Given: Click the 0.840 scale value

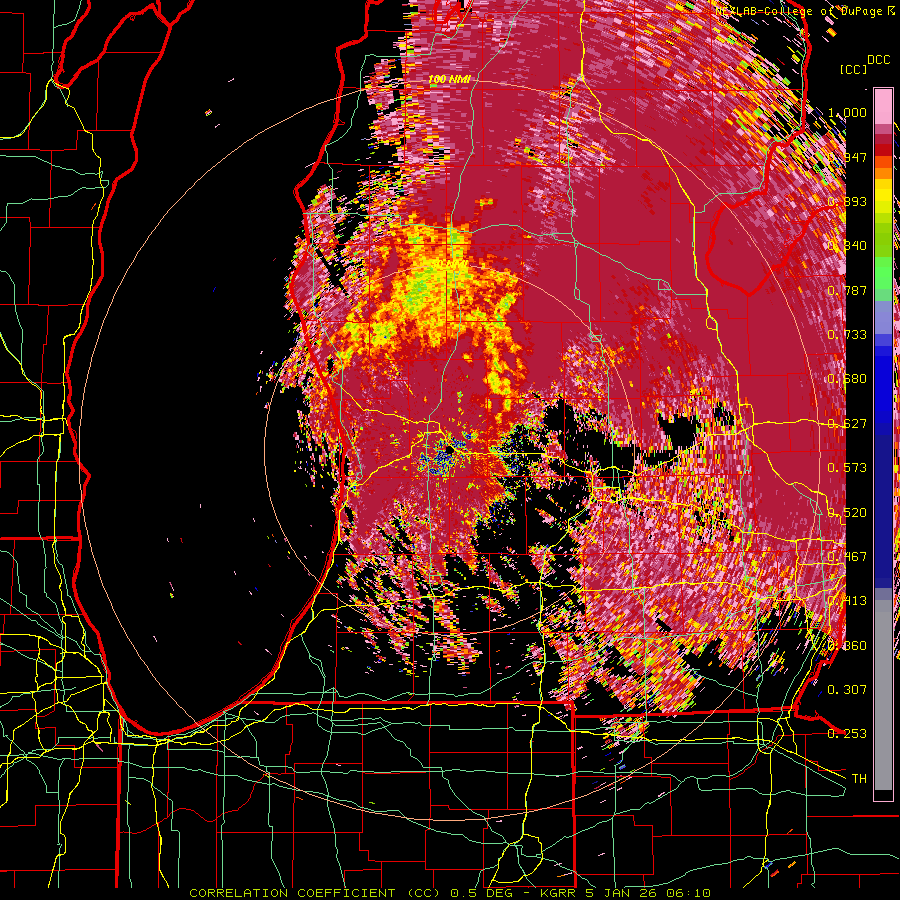Looking at the screenshot, I should point(848,246).
